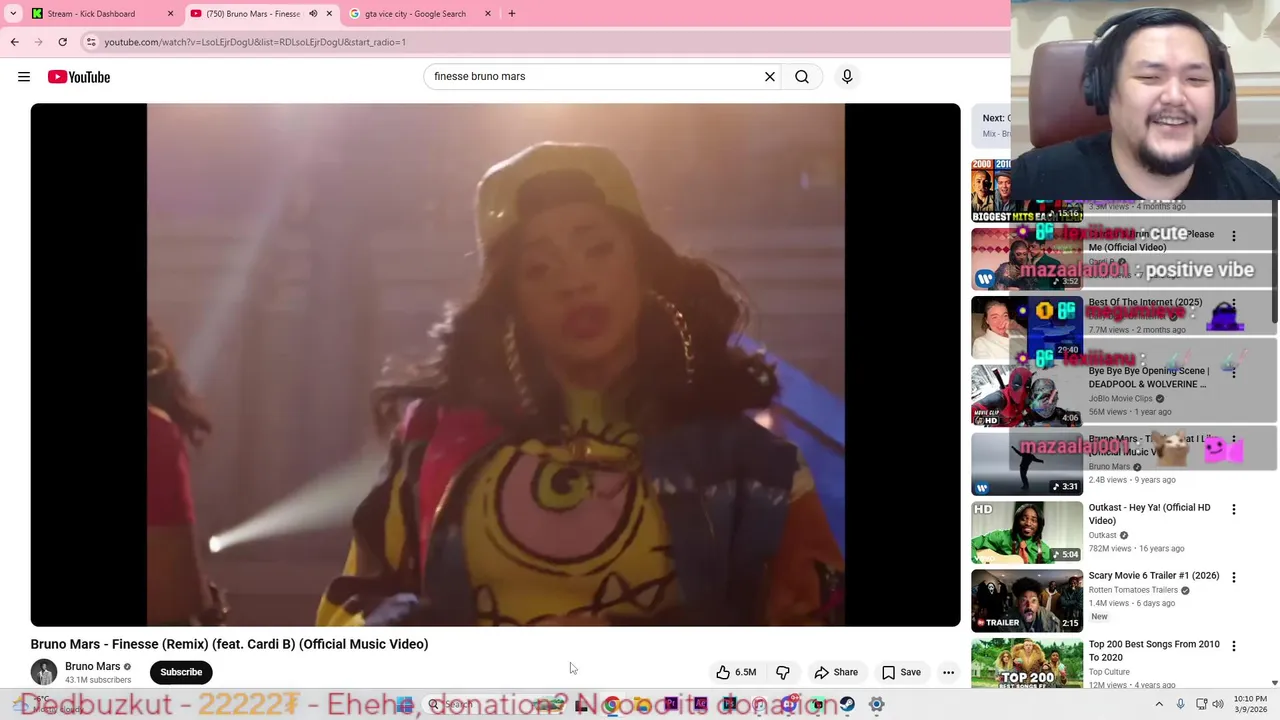
Task: Open Steam from the taskbar
Action: (x=847, y=705)
